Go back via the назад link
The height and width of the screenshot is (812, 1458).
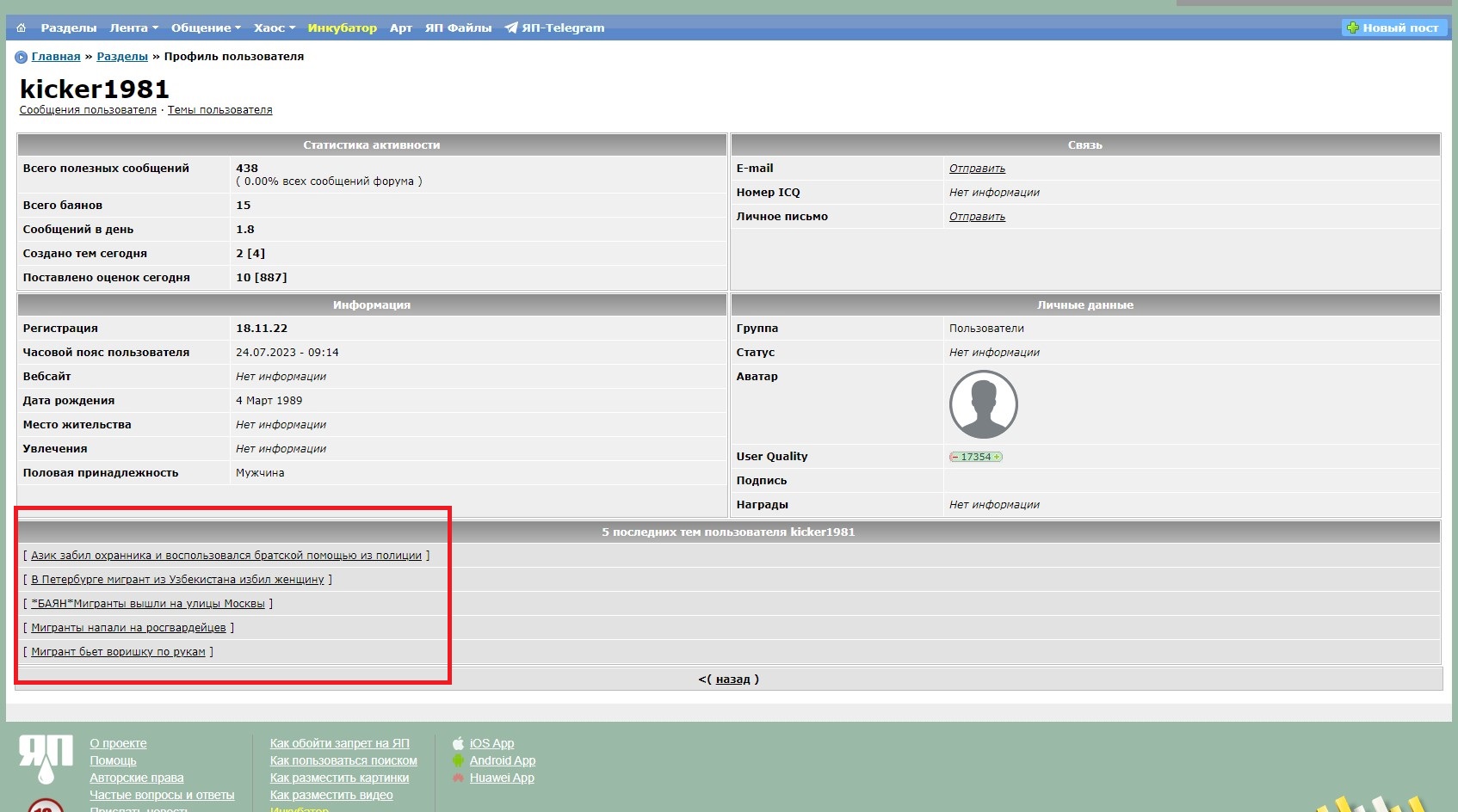pos(732,680)
